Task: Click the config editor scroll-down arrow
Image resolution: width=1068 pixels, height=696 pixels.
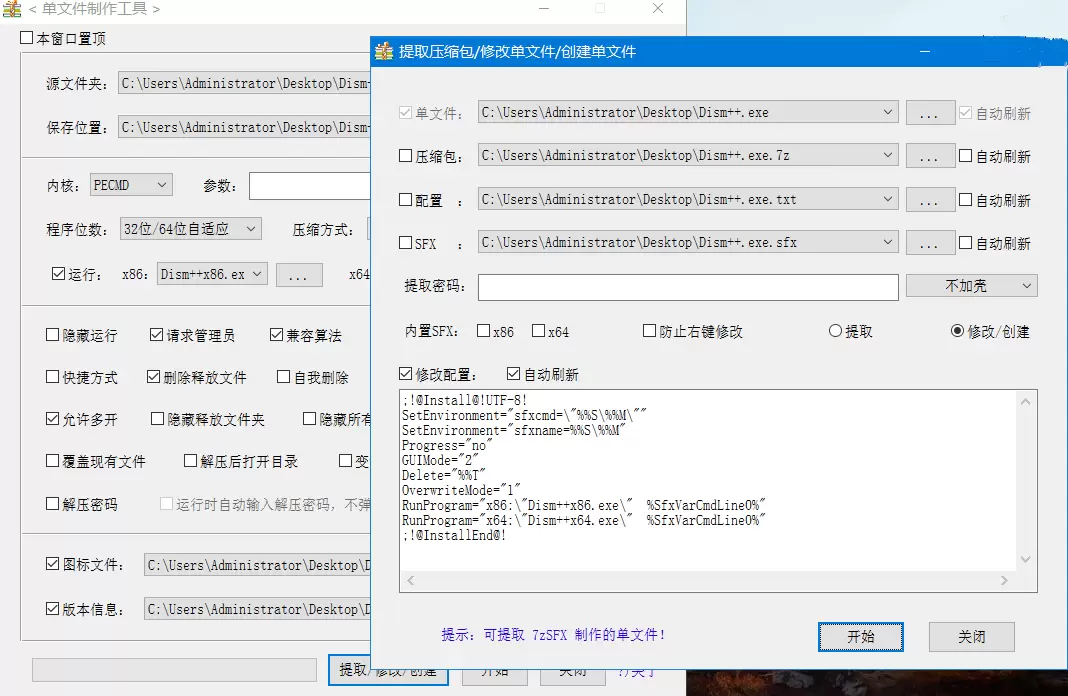Action: point(1025,559)
